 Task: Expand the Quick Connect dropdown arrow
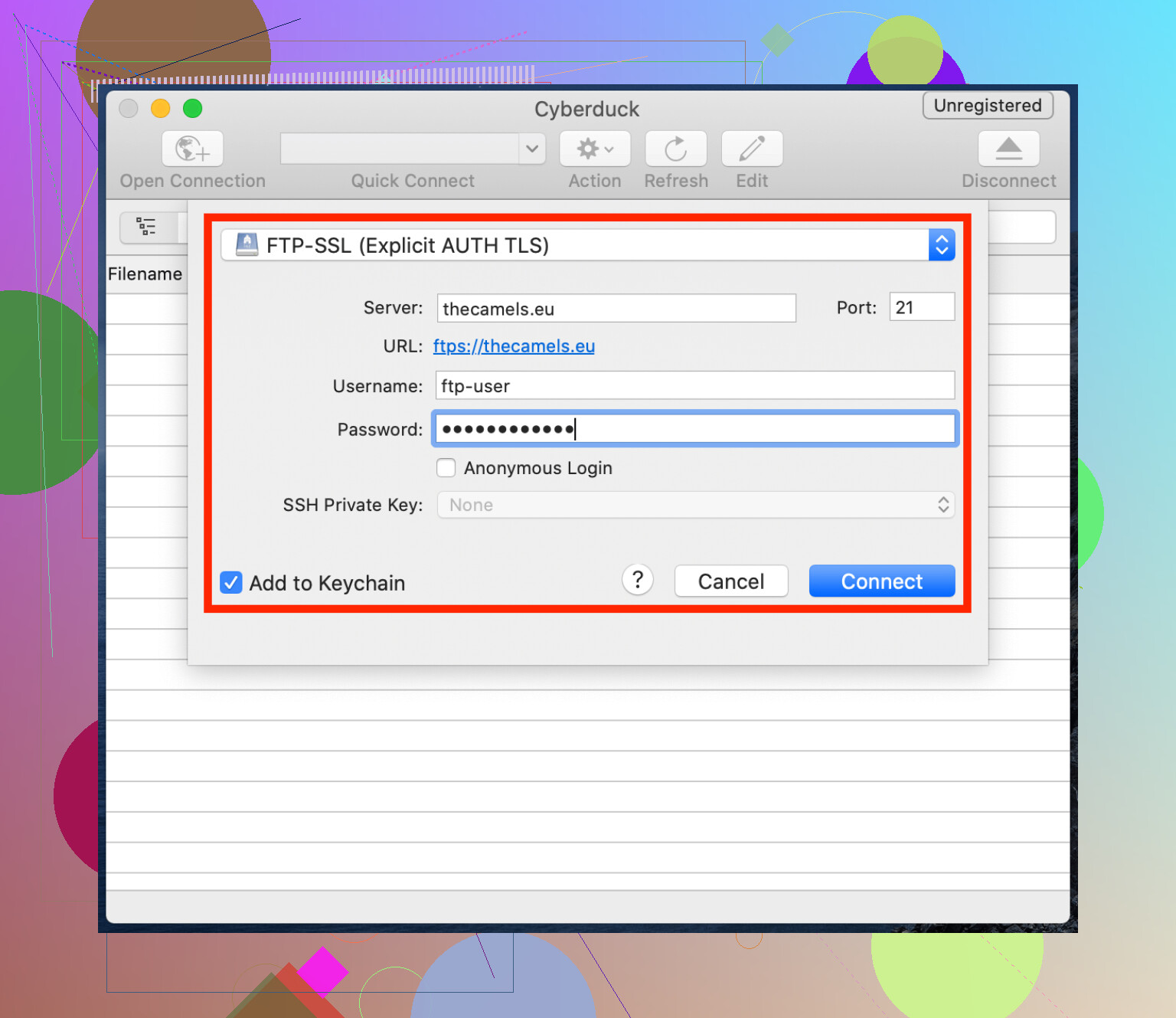532,149
